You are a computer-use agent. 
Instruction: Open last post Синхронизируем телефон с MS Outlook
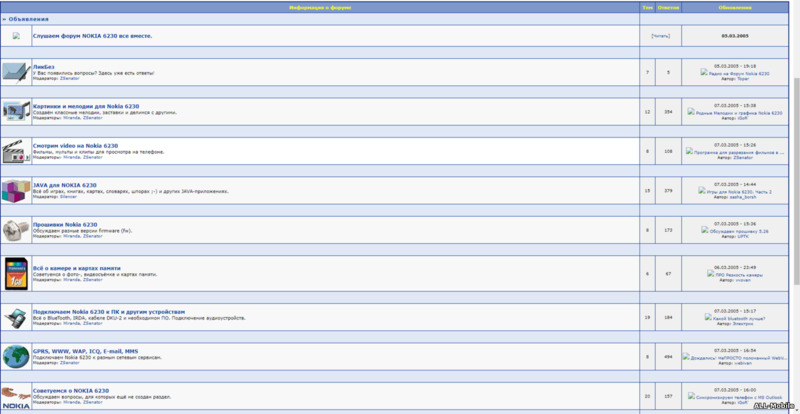pyautogui.click(x=739, y=397)
